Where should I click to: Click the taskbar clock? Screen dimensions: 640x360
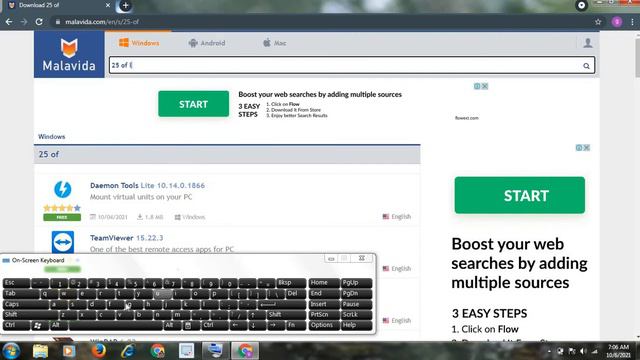pyautogui.click(x=618, y=351)
